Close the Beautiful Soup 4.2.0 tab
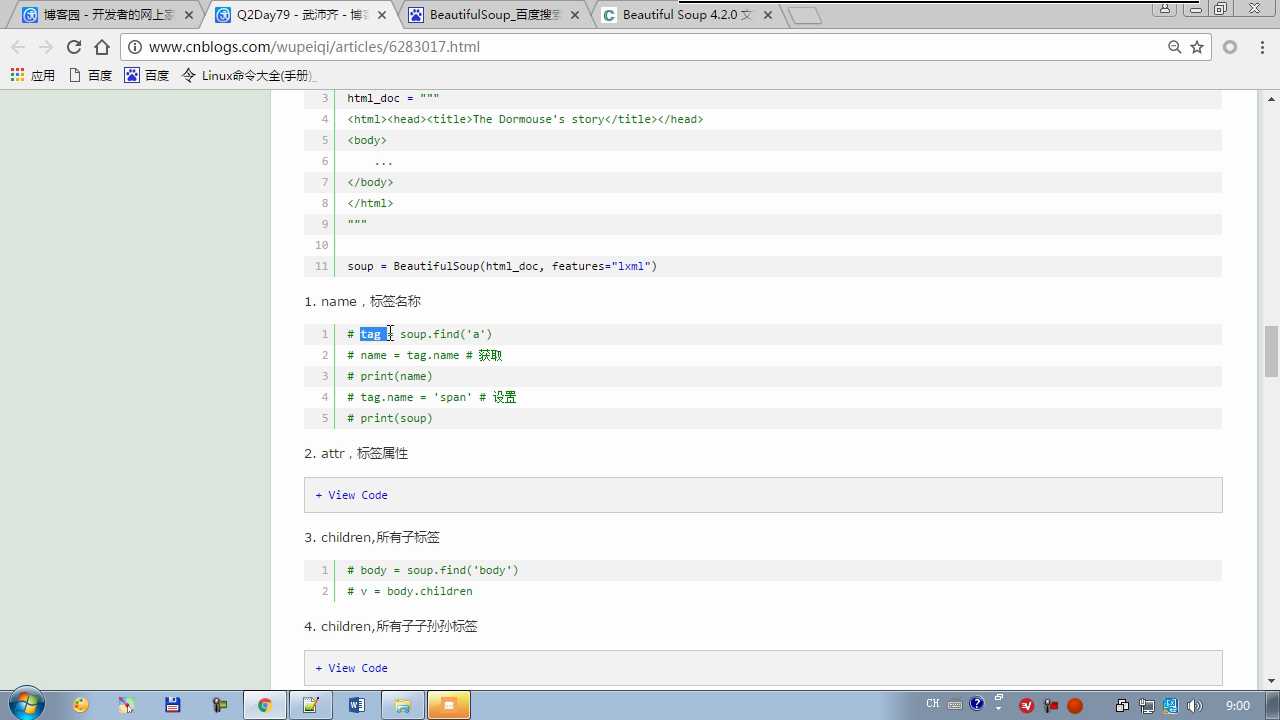This screenshot has width=1280, height=720. pos(768,15)
